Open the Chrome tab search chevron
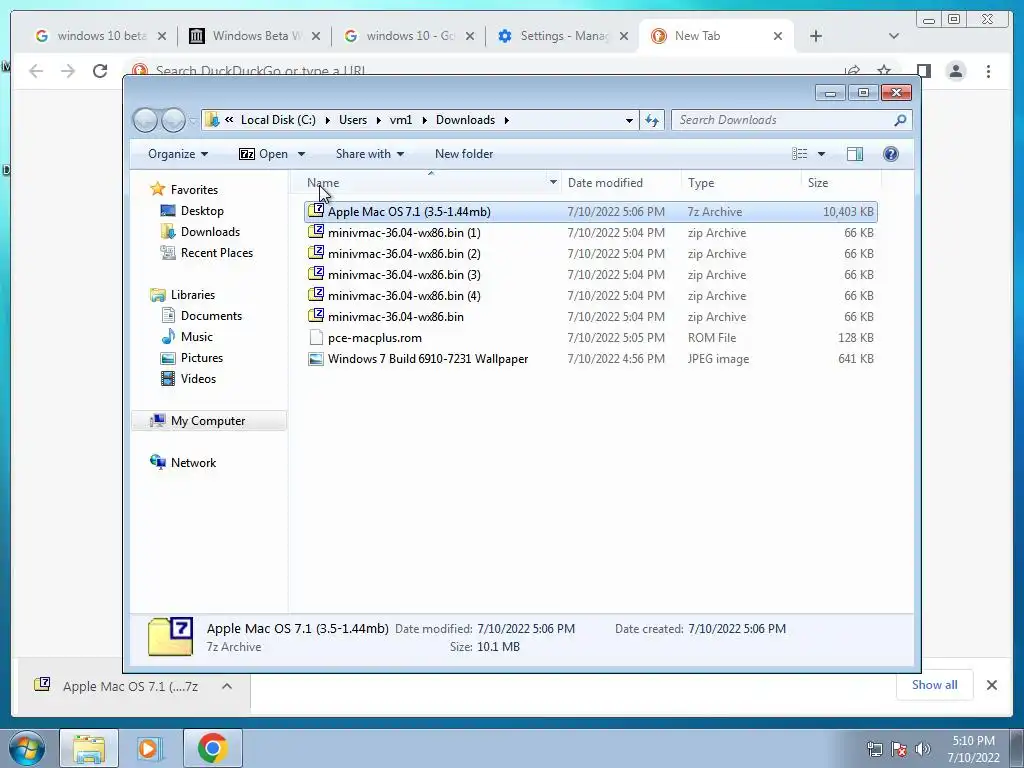Viewport: 1024px width, 768px height. pyautogui.click(x=893, y=36)
